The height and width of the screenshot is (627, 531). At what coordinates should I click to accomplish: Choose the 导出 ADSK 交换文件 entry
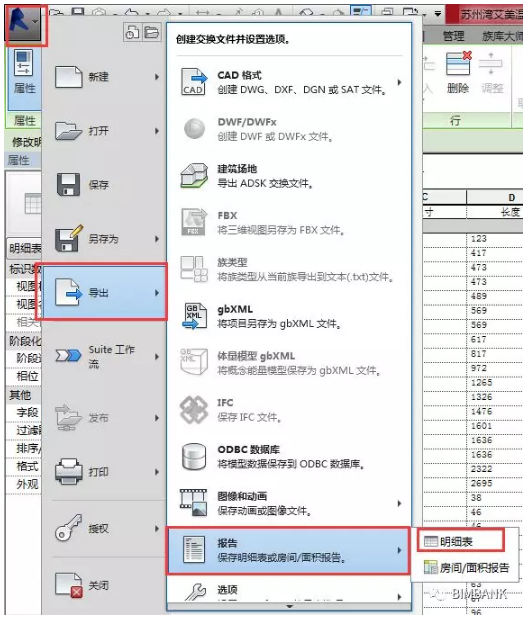(x=289, y=176)
